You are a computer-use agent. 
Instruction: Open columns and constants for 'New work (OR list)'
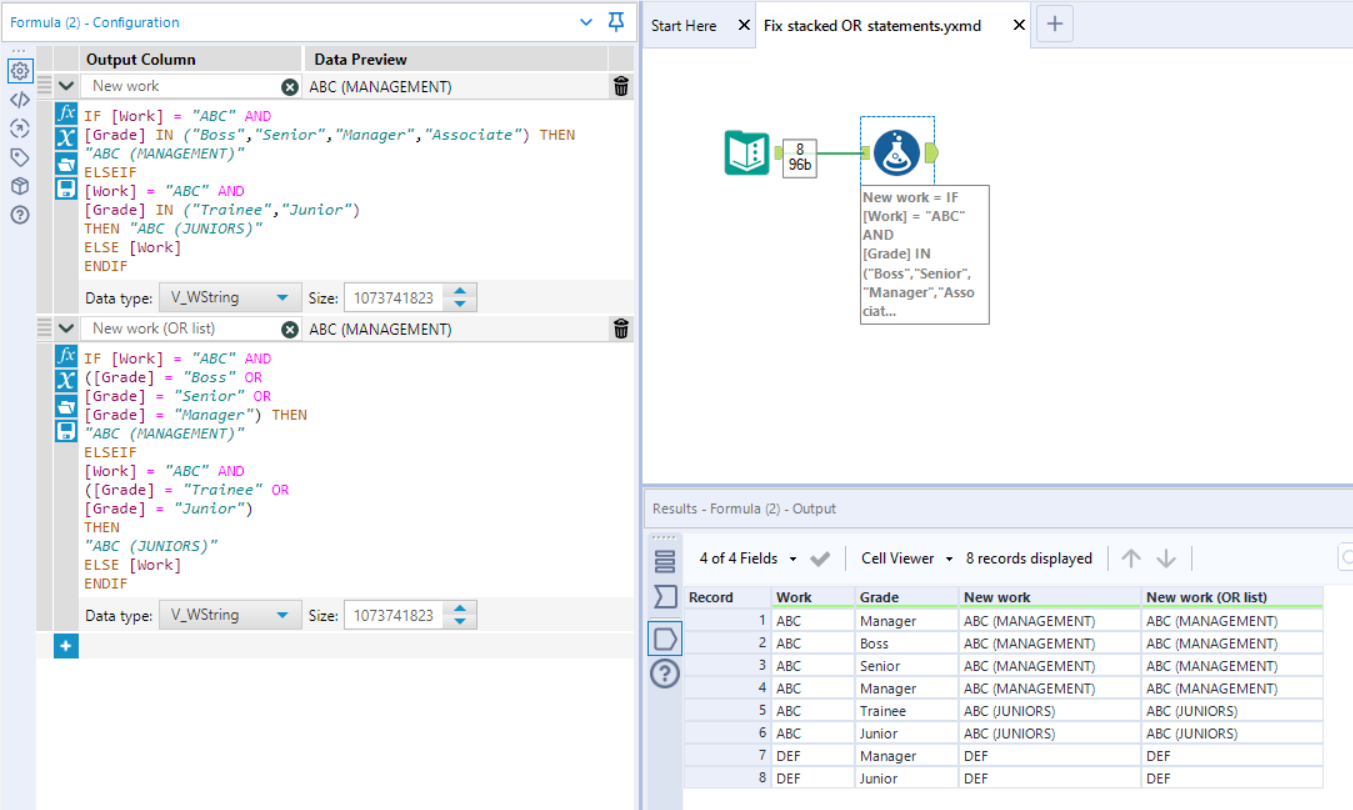pos(65,381)
